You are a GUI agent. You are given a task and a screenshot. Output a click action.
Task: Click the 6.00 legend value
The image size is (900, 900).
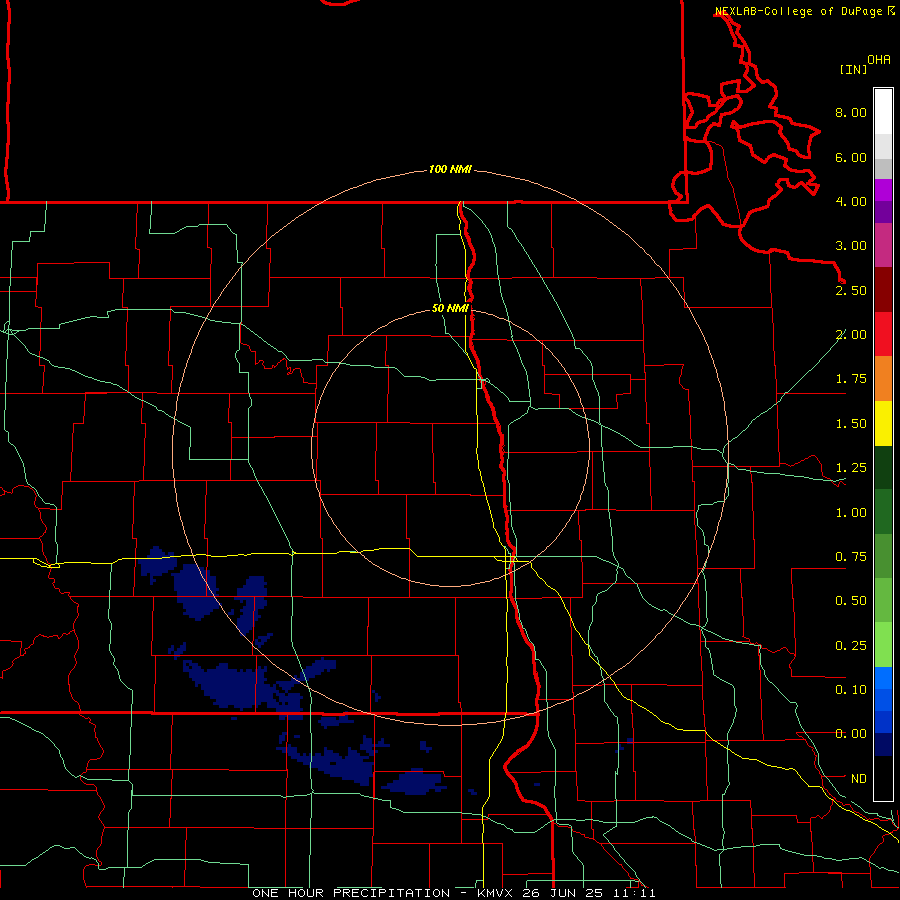(x=851, y=157)
